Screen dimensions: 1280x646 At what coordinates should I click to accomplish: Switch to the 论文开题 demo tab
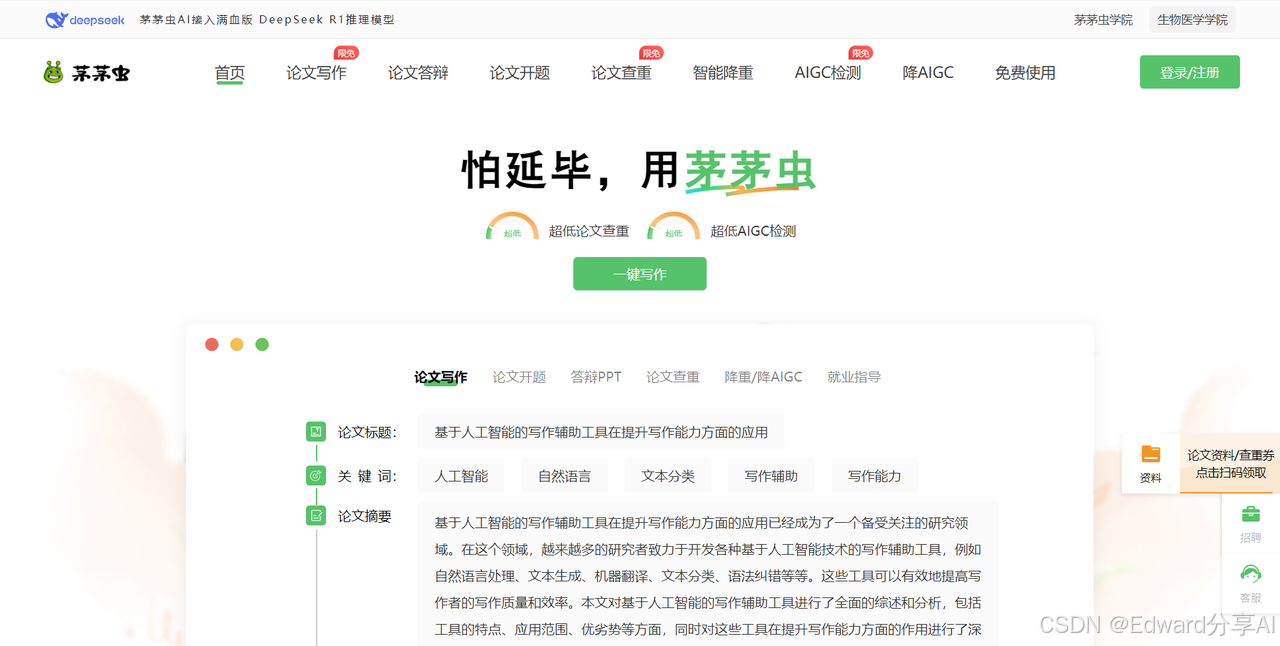point(519,377)
